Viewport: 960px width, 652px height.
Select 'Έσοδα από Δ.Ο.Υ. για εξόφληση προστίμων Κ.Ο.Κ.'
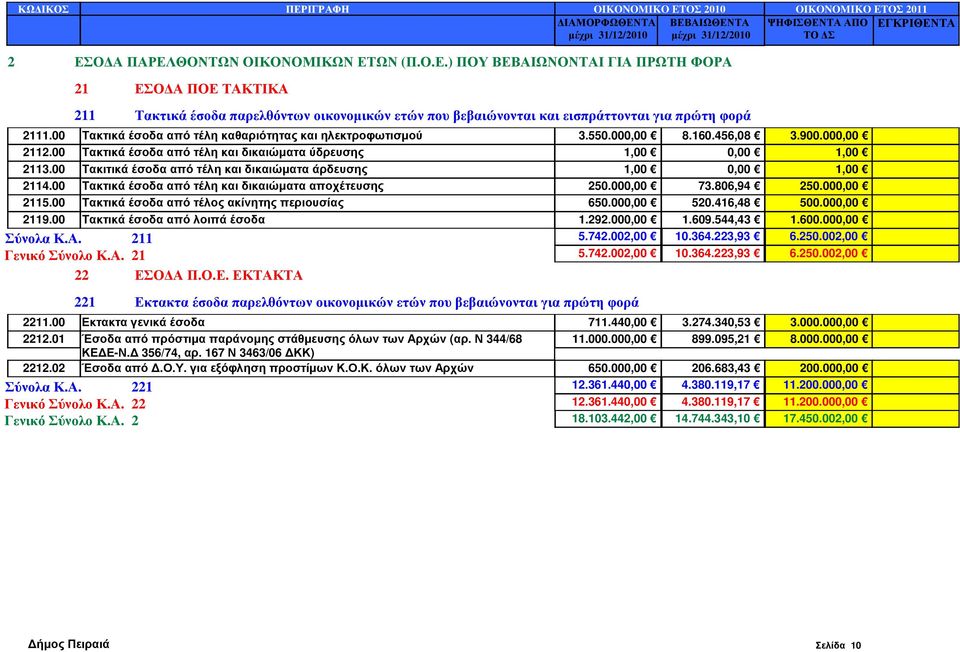pyautogui.click(x=278, y=369)
